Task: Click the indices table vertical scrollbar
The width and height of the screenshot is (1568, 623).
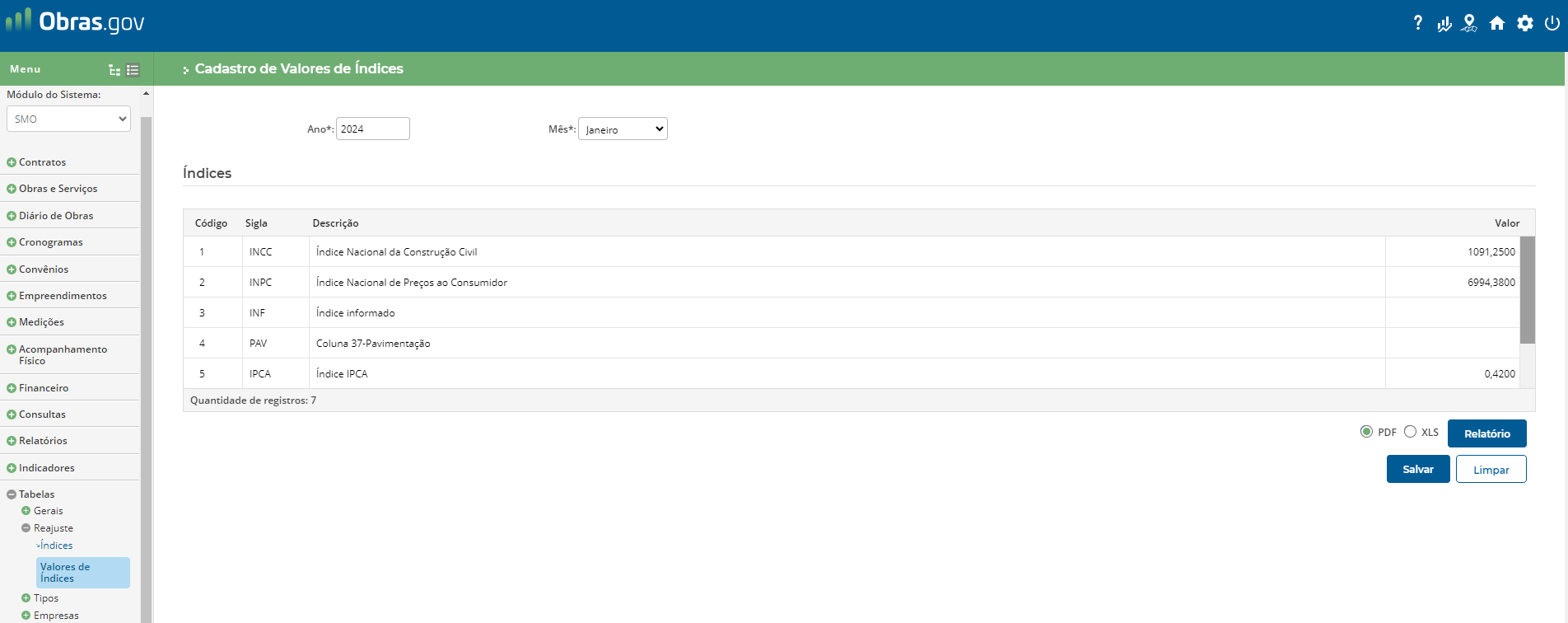Action: 1527,290
